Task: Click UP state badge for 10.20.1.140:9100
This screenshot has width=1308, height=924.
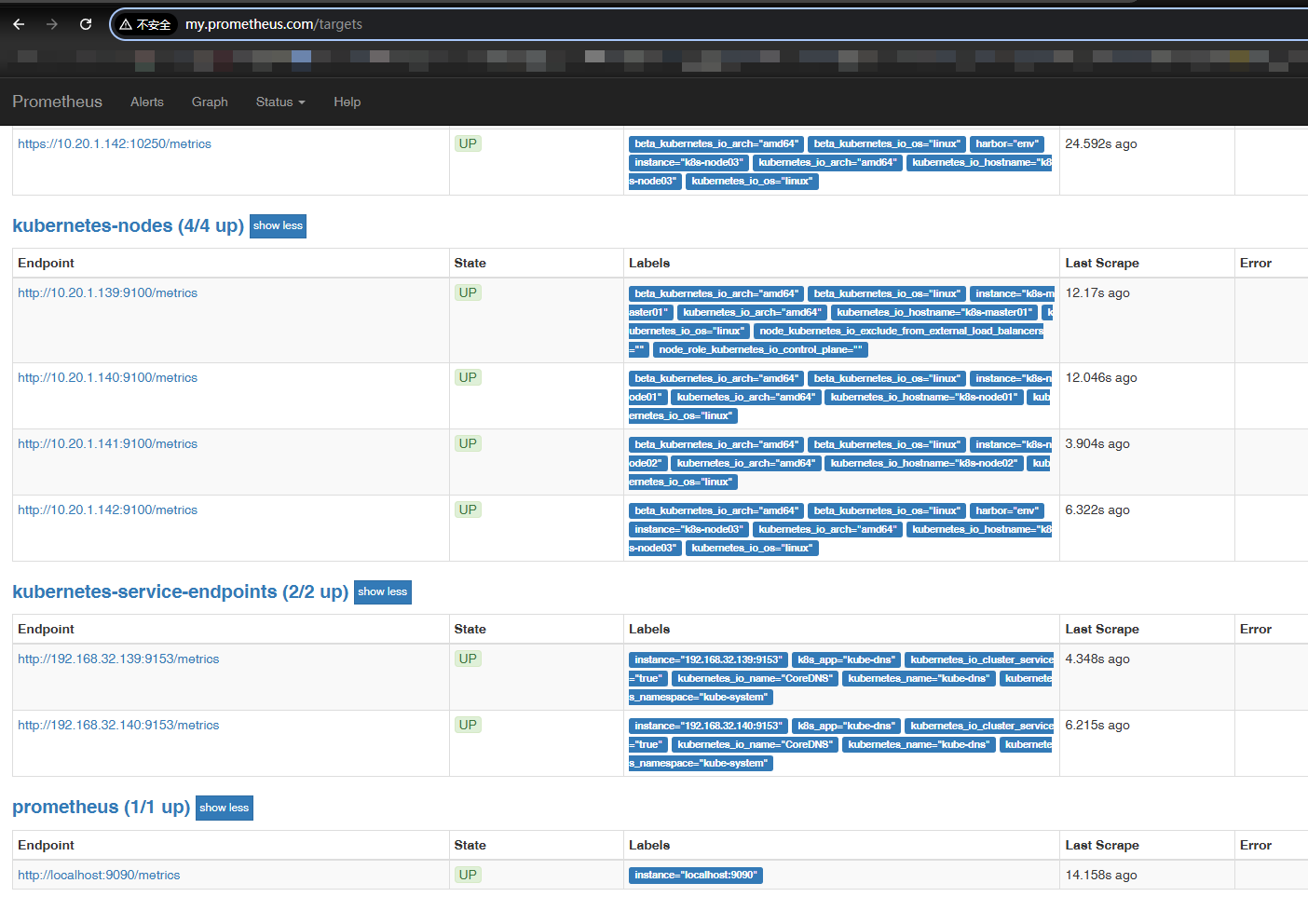Action: (468, 377)
